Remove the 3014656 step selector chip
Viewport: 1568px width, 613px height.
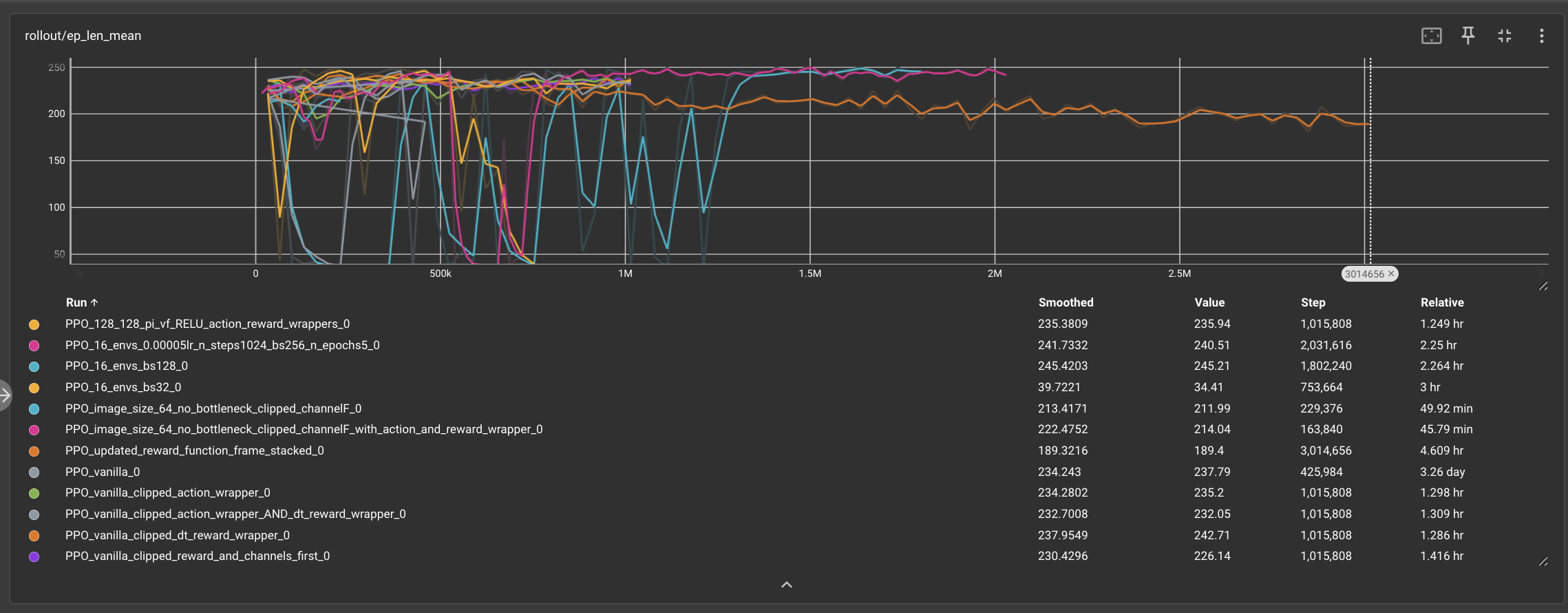1391,274
